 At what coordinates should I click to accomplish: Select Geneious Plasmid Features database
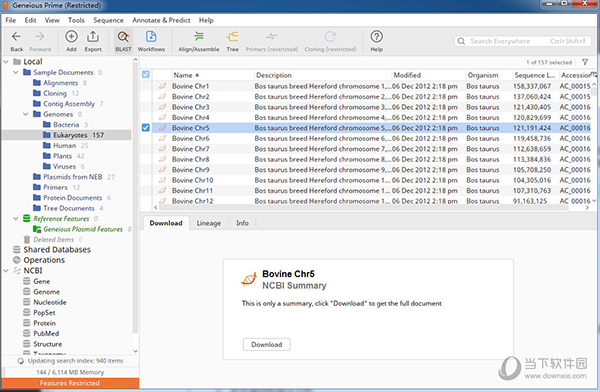[82, 229]
